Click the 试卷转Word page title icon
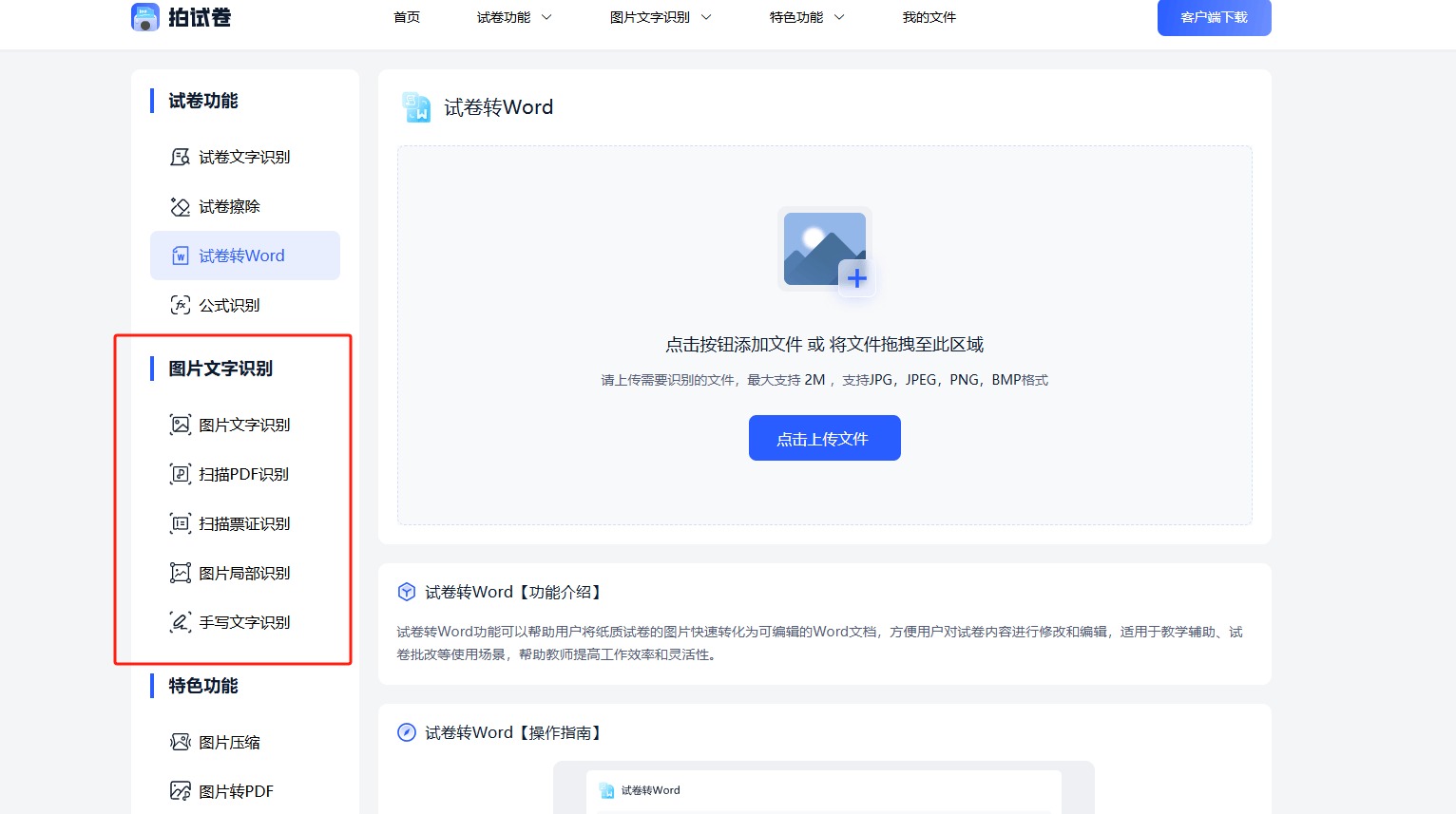The height and width of the screenshot is (814, 1456). 416,107
